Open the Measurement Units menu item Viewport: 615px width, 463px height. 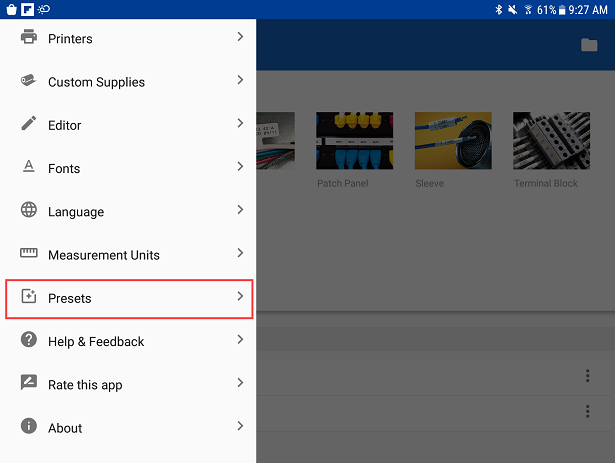click(x=104, y=255)
